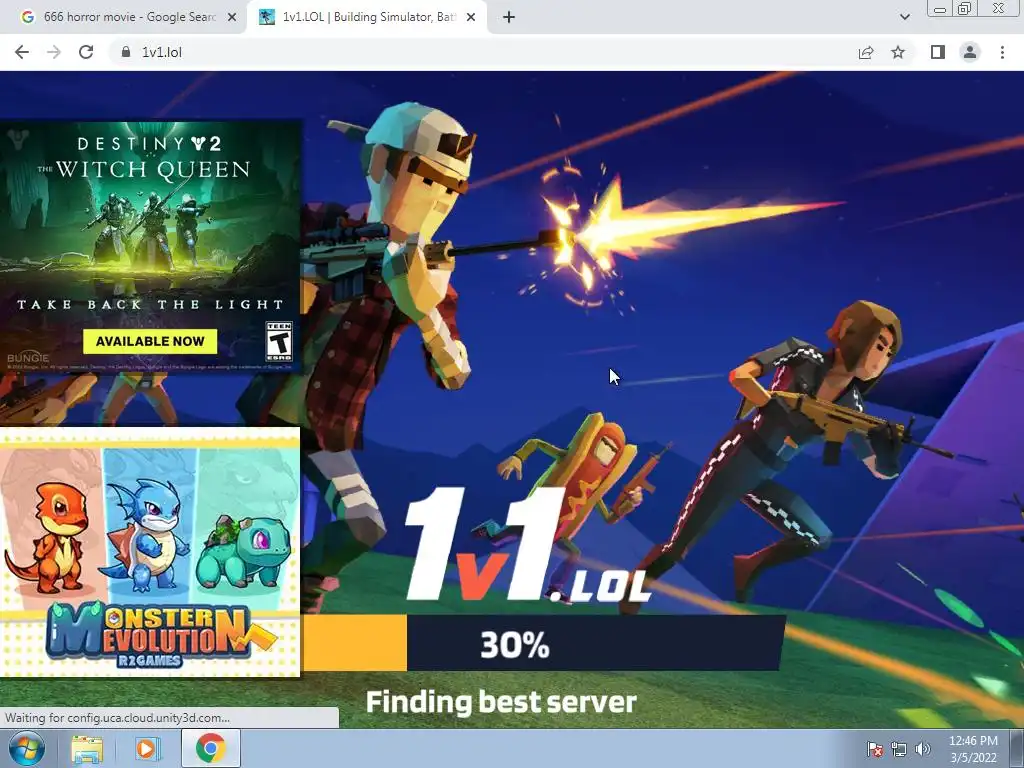Viewport: 1024px width, 768px height.
Task: Open network status tray icon
Action: tap(899, 749)
